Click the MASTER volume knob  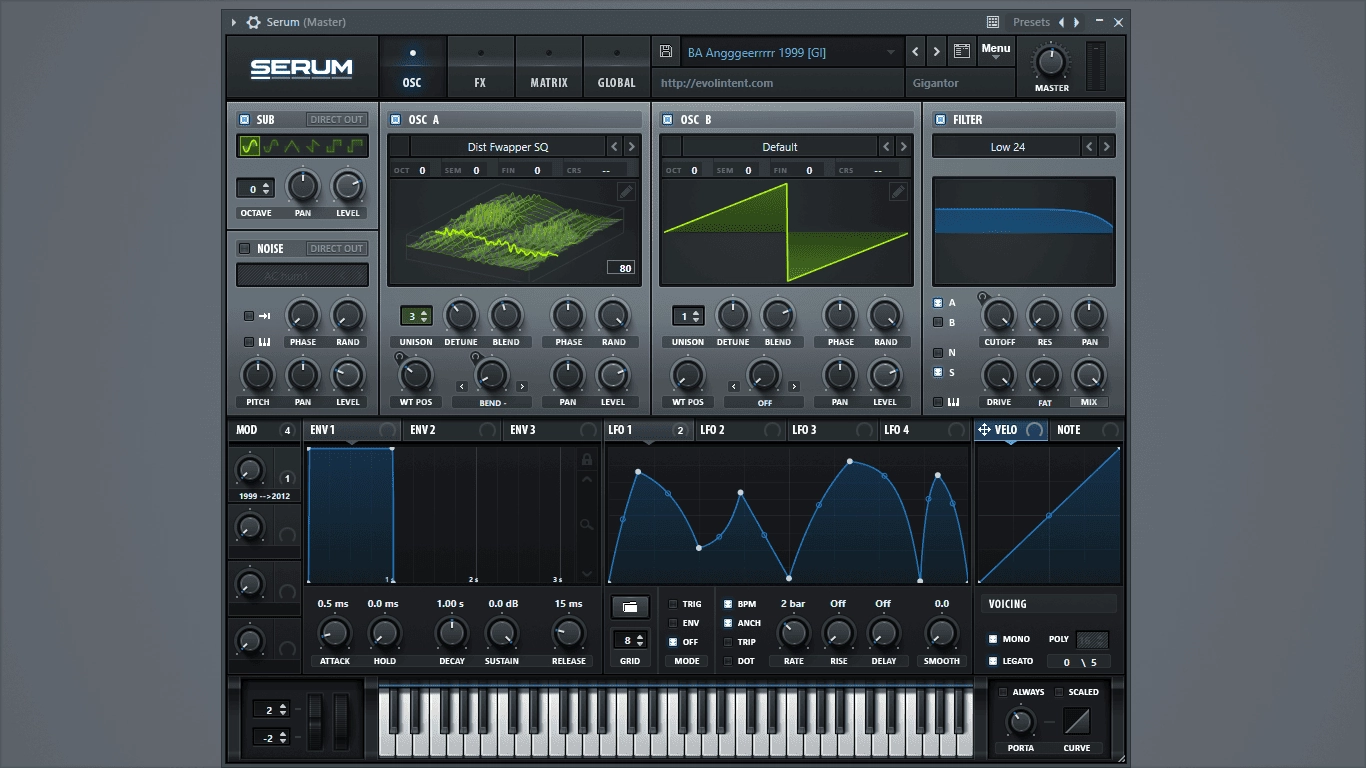pyautogui.click(x=1051, y=62)
